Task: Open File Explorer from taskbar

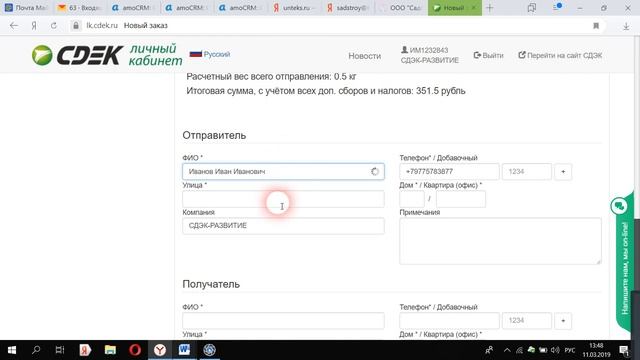Action: [110, 350]
